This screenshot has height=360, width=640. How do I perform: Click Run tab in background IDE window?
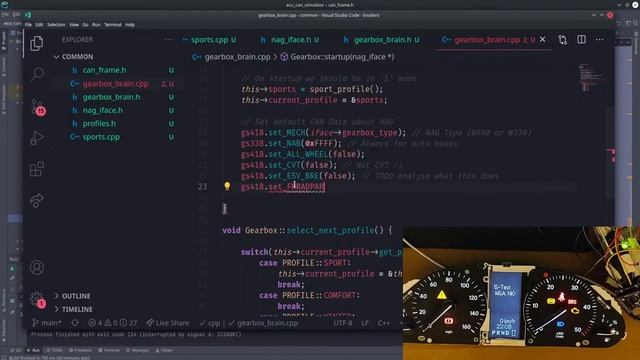click(x=34, y=350)
